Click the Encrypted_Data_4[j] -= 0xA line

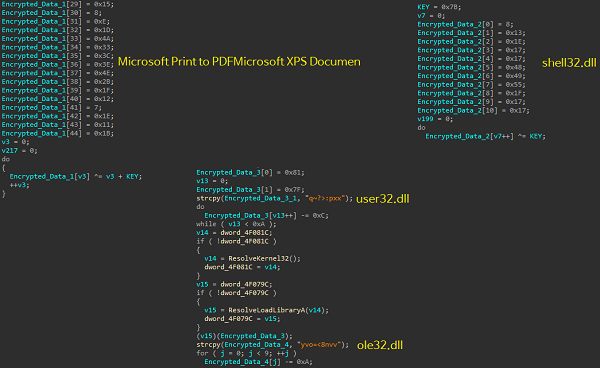pos(258,362)
